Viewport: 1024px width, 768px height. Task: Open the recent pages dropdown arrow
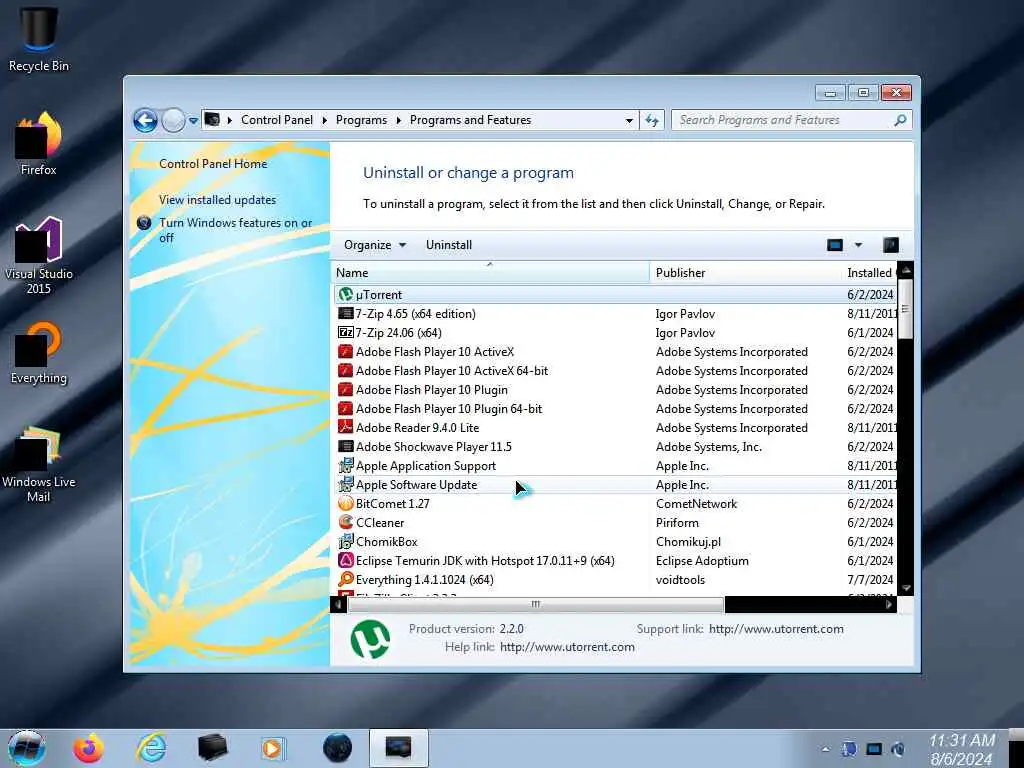click(x=193, y=121)
